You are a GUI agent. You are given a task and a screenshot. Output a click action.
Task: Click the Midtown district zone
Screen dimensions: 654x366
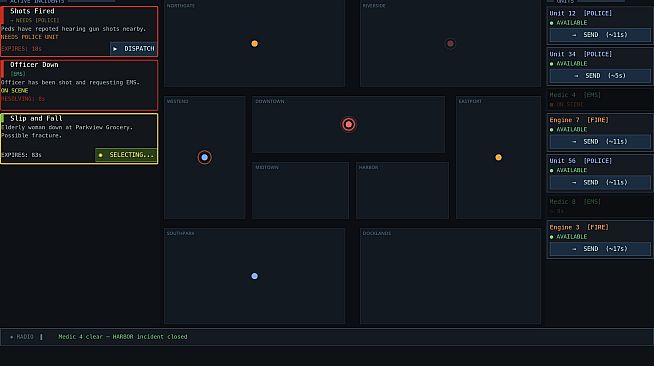click(x=300, y=191)
